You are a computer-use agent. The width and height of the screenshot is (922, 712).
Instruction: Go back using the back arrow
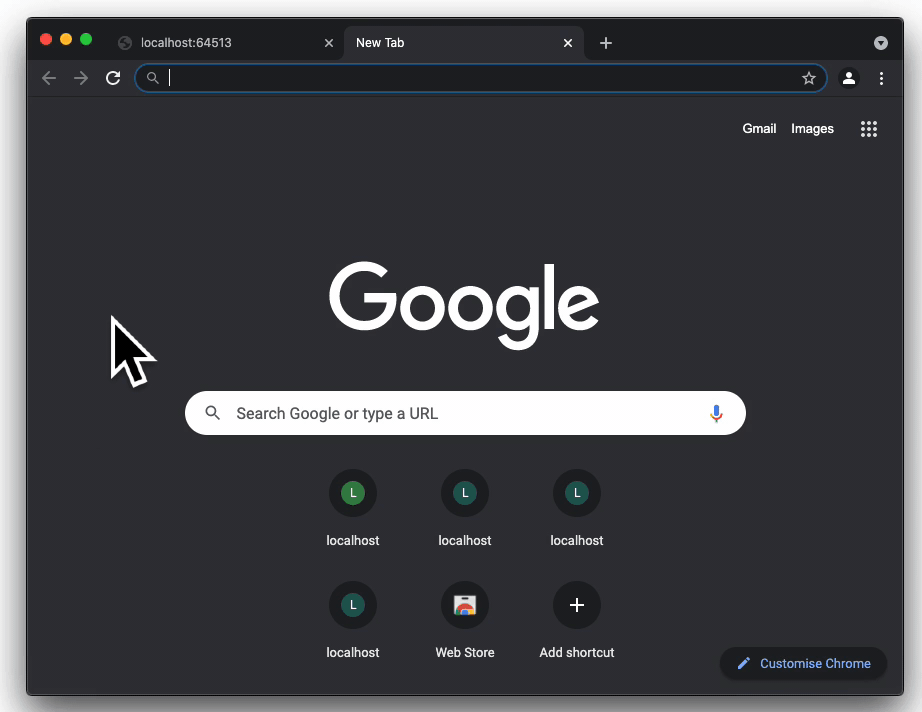(x=49, y=78)
